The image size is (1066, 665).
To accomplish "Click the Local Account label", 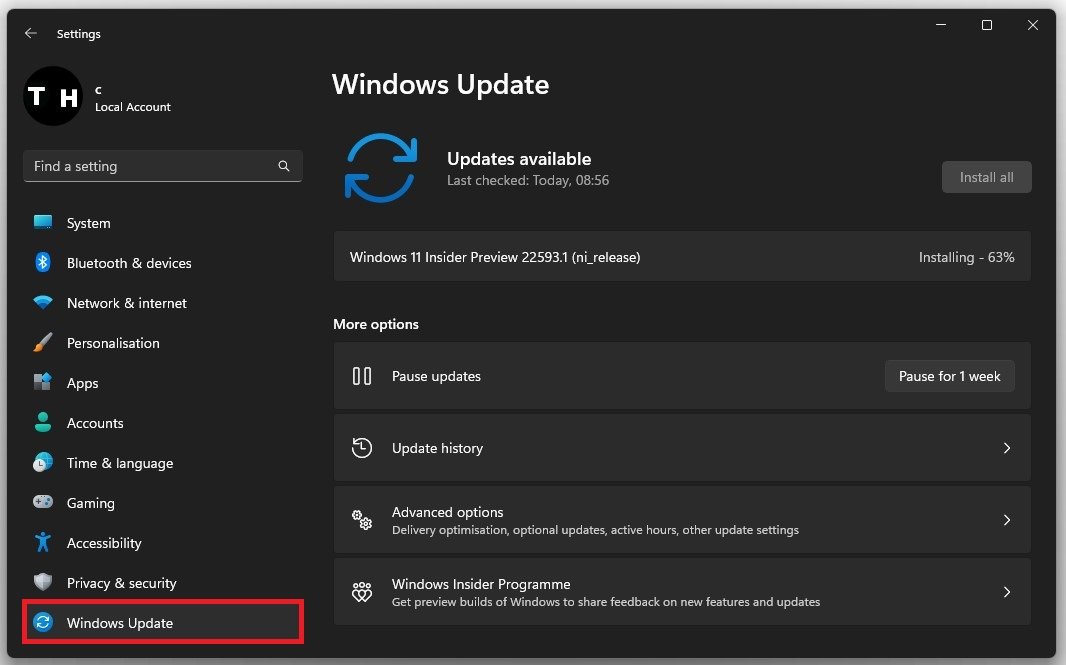I will tap(133, 107).
